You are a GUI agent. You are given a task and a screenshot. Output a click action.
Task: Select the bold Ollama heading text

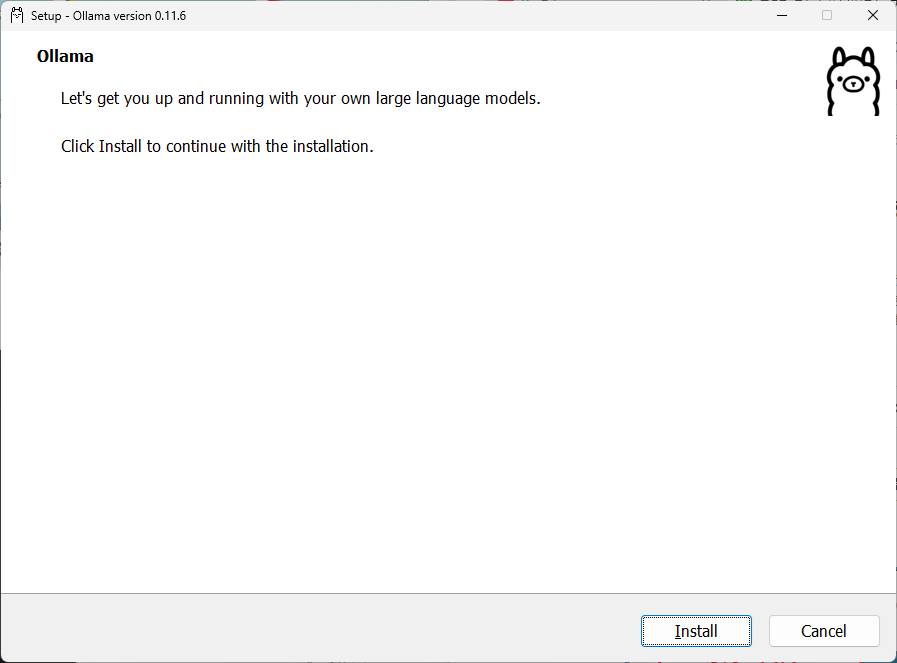pos(64,56)
